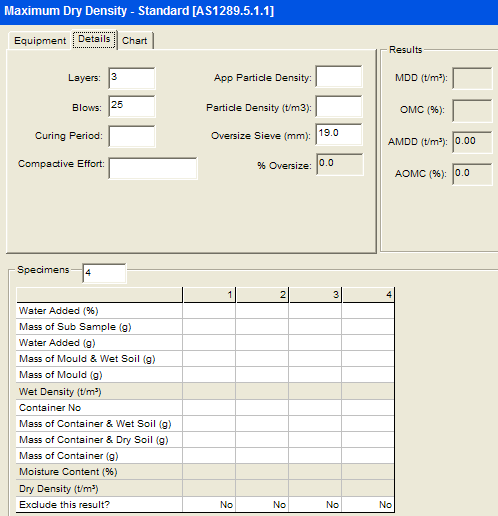Image resolution: width=498 pixels, height=516 pixels.
Task: Select the 'Moisture Content (%)' row label
Action: (x=68, y=472)
